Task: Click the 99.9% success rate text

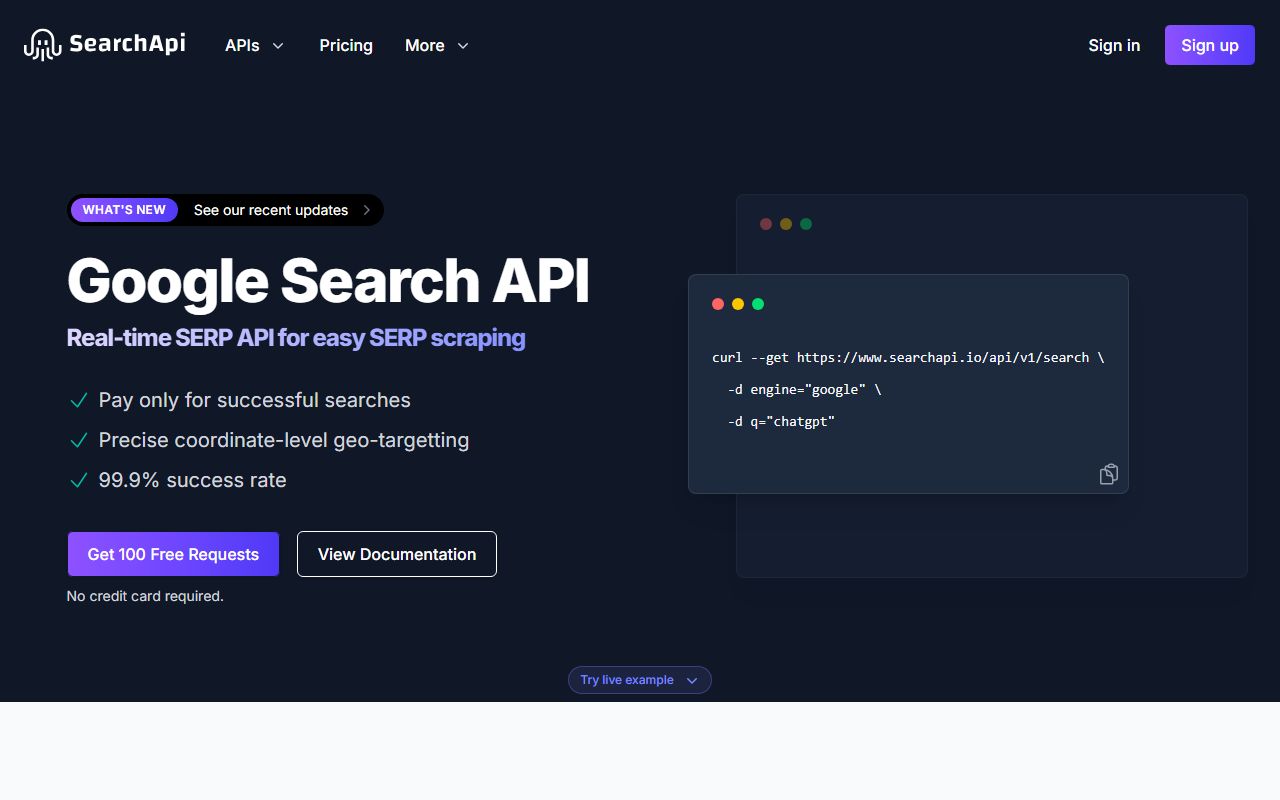Action: click(x=192, y=480)
